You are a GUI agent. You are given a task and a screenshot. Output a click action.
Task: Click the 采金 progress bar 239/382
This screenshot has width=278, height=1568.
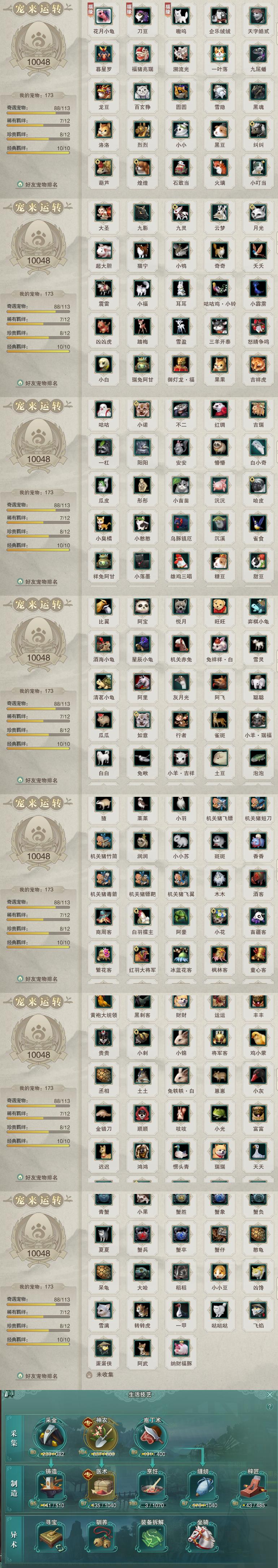(x=51, y=1454)
